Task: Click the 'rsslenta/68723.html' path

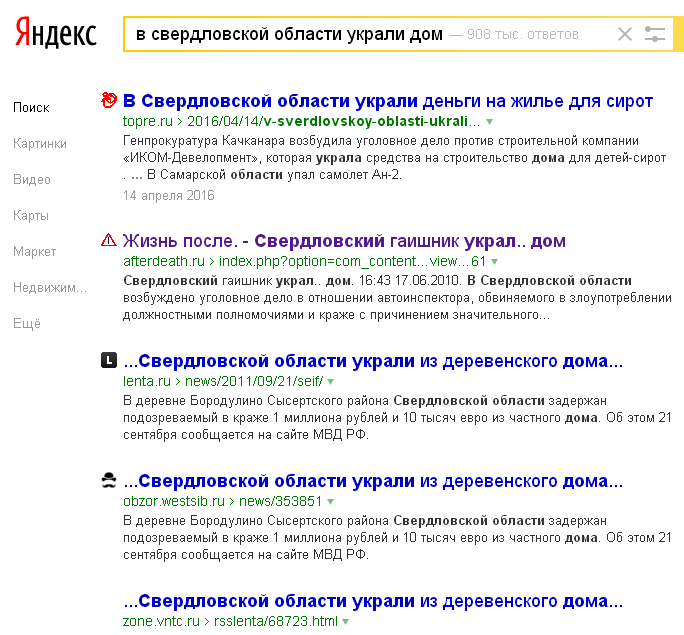Action: 276,621
